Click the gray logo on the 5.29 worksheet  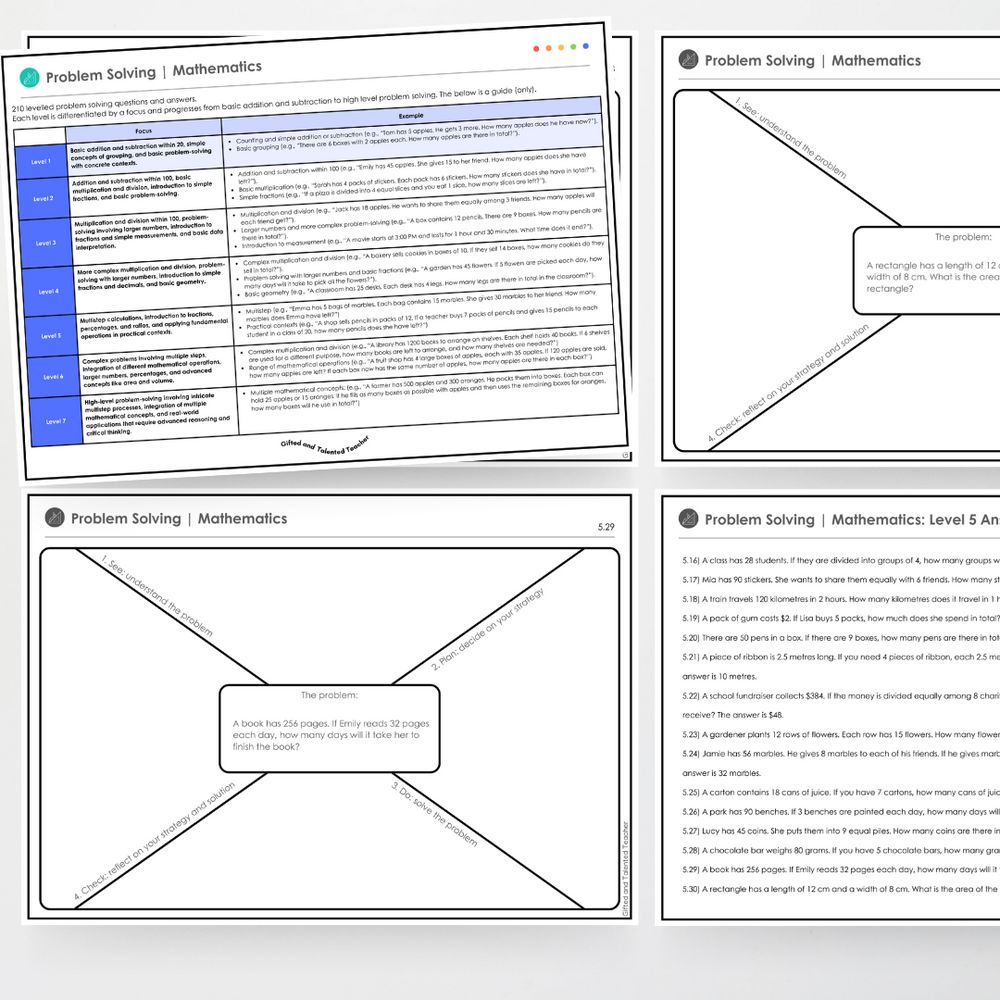54,518
